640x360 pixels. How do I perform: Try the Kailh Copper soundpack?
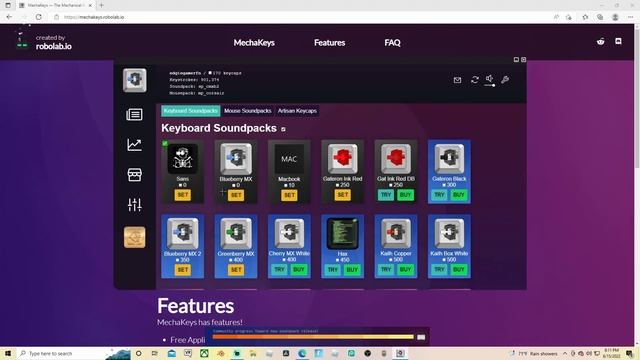[386, 269]
